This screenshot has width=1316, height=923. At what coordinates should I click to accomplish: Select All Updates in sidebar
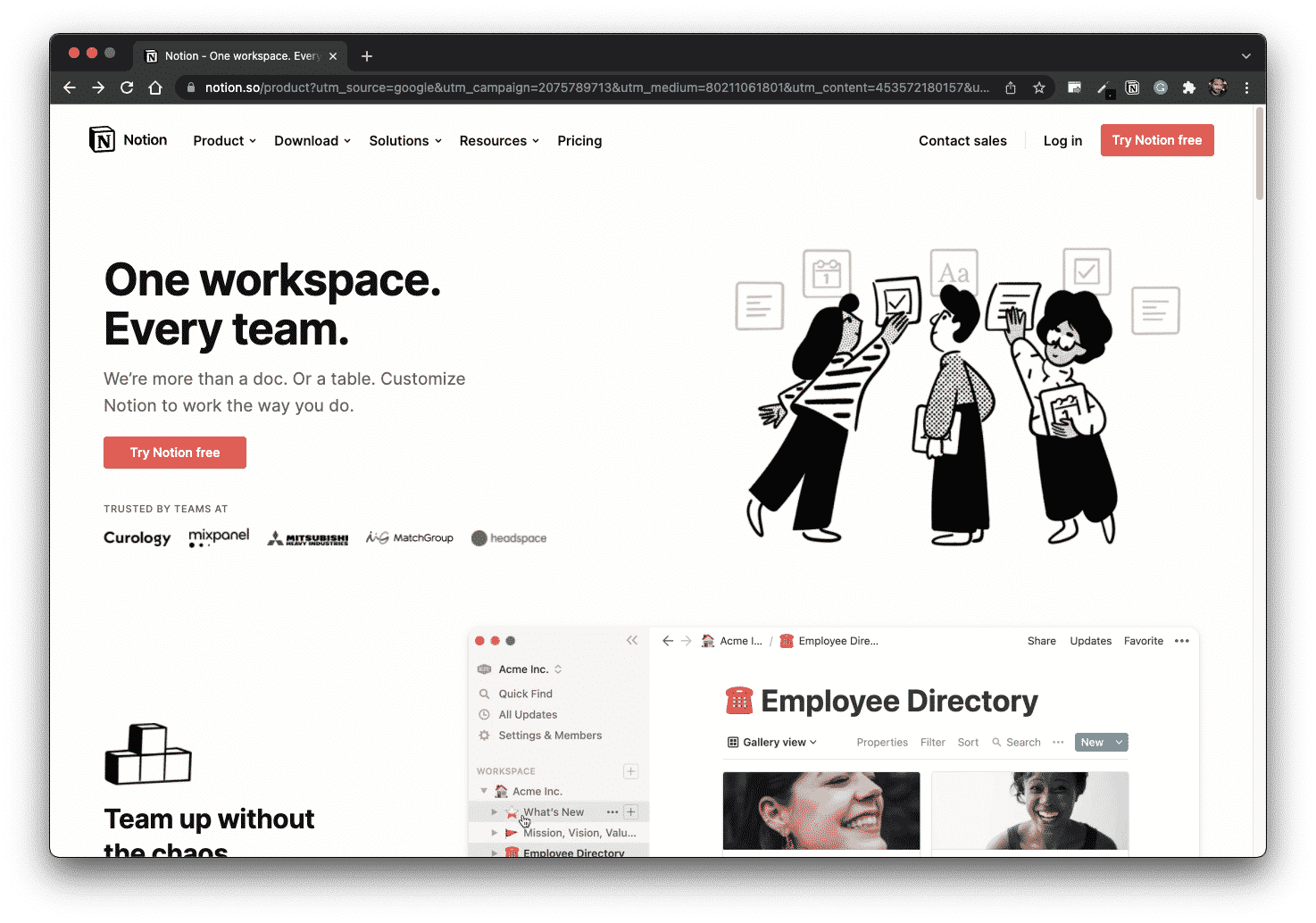(528, 714)
